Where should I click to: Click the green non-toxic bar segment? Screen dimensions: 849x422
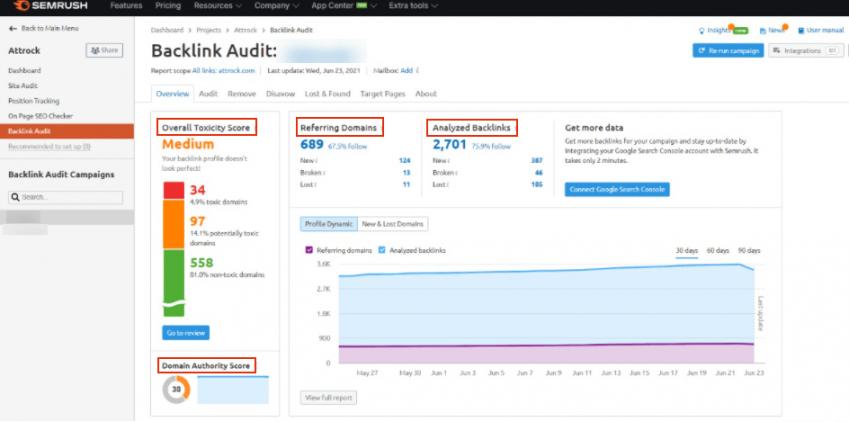[x=174, y=283]
